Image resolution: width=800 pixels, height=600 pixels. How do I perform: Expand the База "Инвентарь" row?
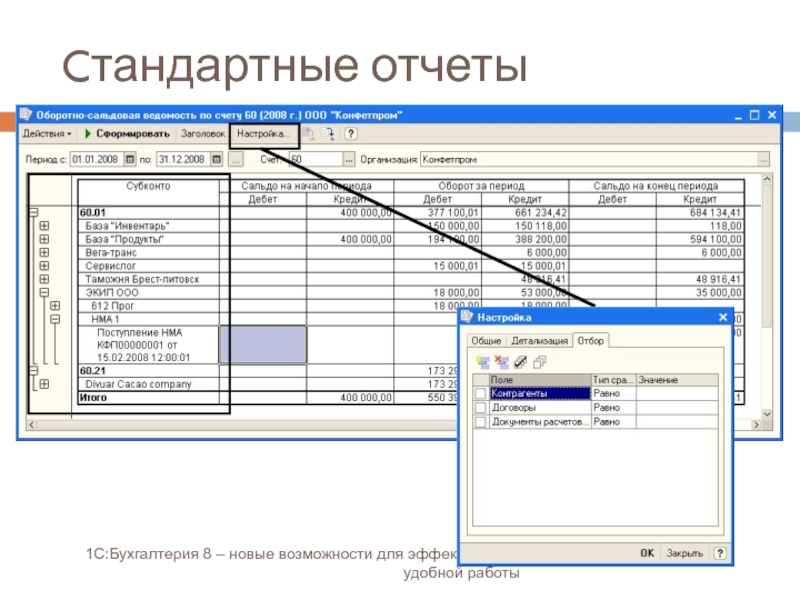[x=44, y=226]
